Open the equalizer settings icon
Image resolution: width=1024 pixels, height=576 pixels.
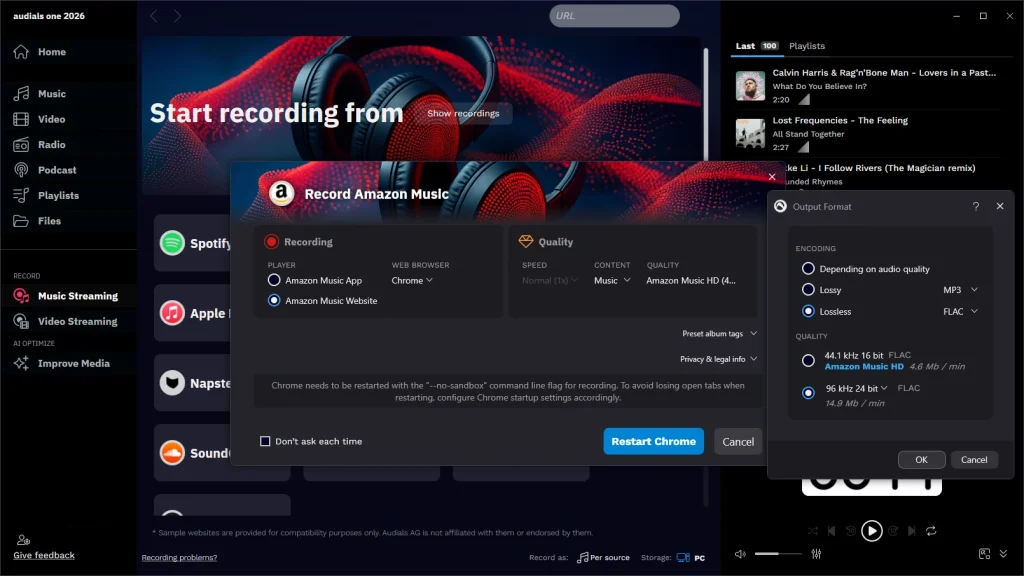pos(816,554)
